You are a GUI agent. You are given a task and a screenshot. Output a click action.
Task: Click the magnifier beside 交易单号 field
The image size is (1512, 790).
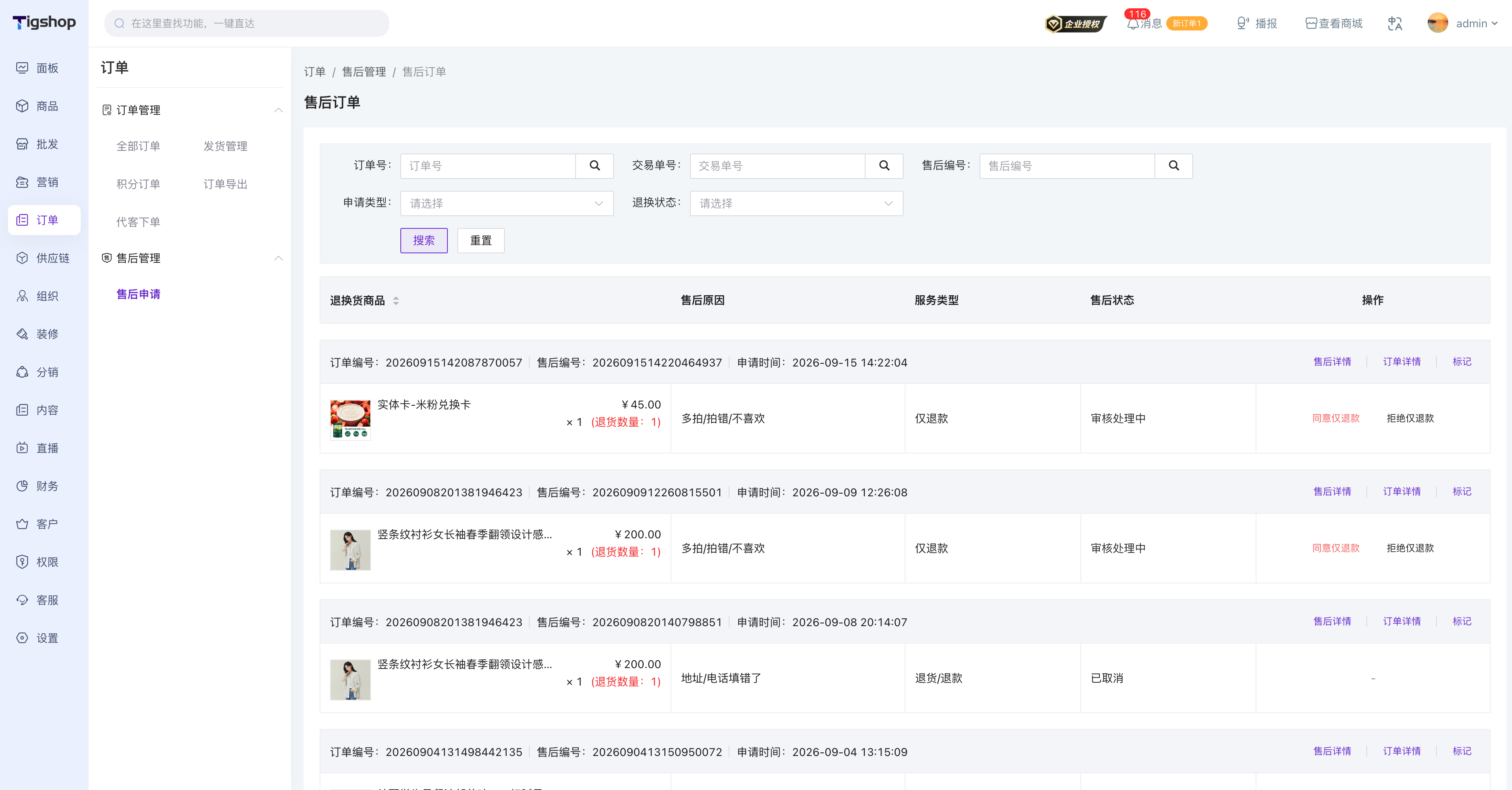884,165
